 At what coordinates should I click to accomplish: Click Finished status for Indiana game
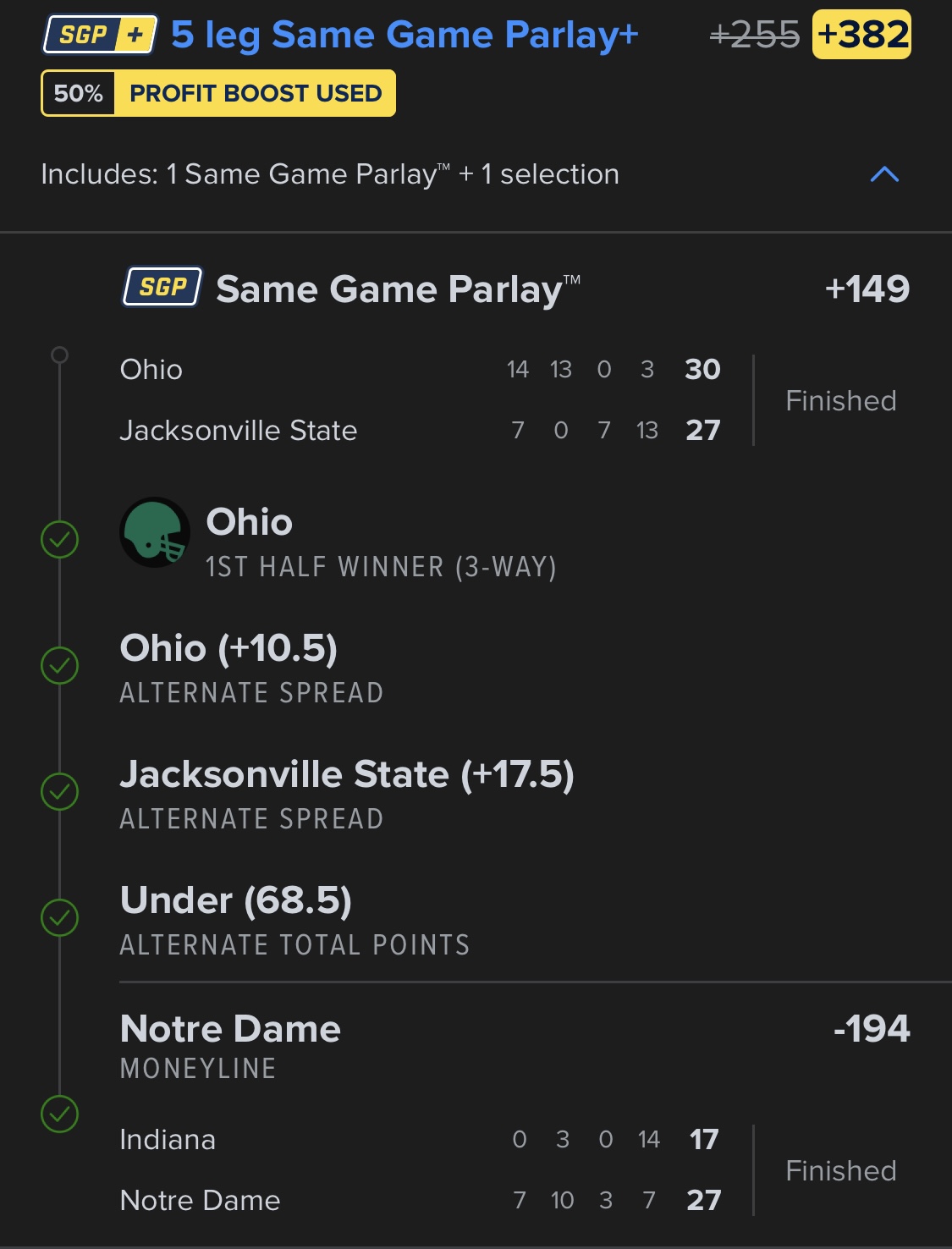tap(840, 1170)
